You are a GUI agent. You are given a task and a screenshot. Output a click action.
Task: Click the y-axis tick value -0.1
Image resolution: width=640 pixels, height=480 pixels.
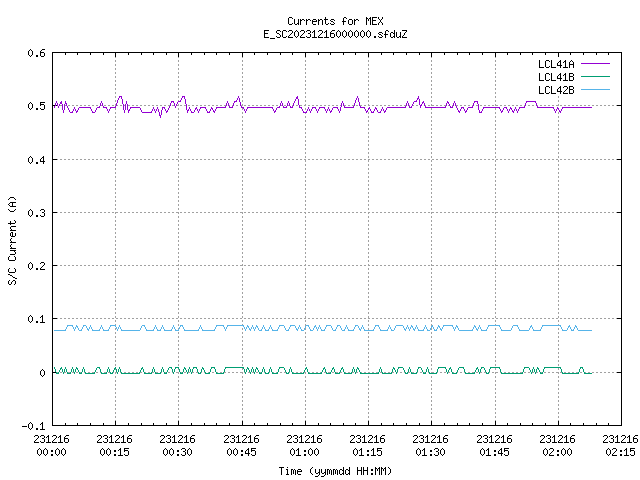click(x=33, y=426)
